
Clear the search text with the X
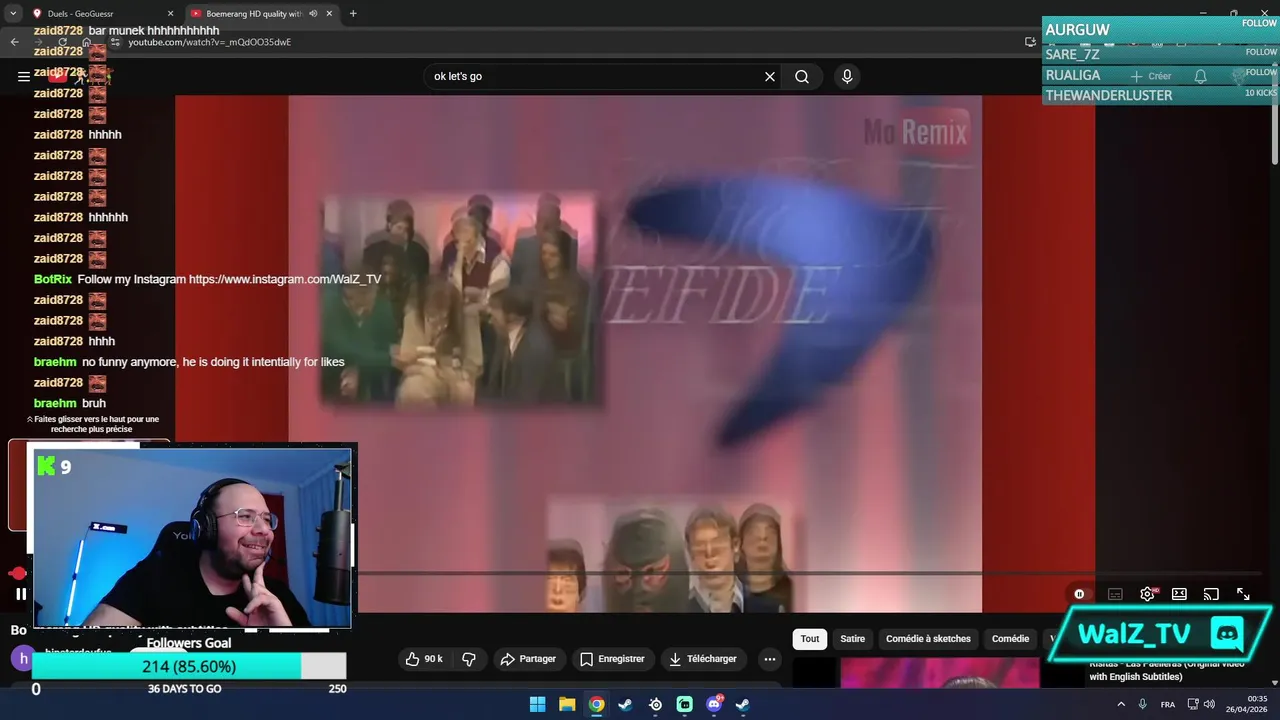(x=770, y=77)
